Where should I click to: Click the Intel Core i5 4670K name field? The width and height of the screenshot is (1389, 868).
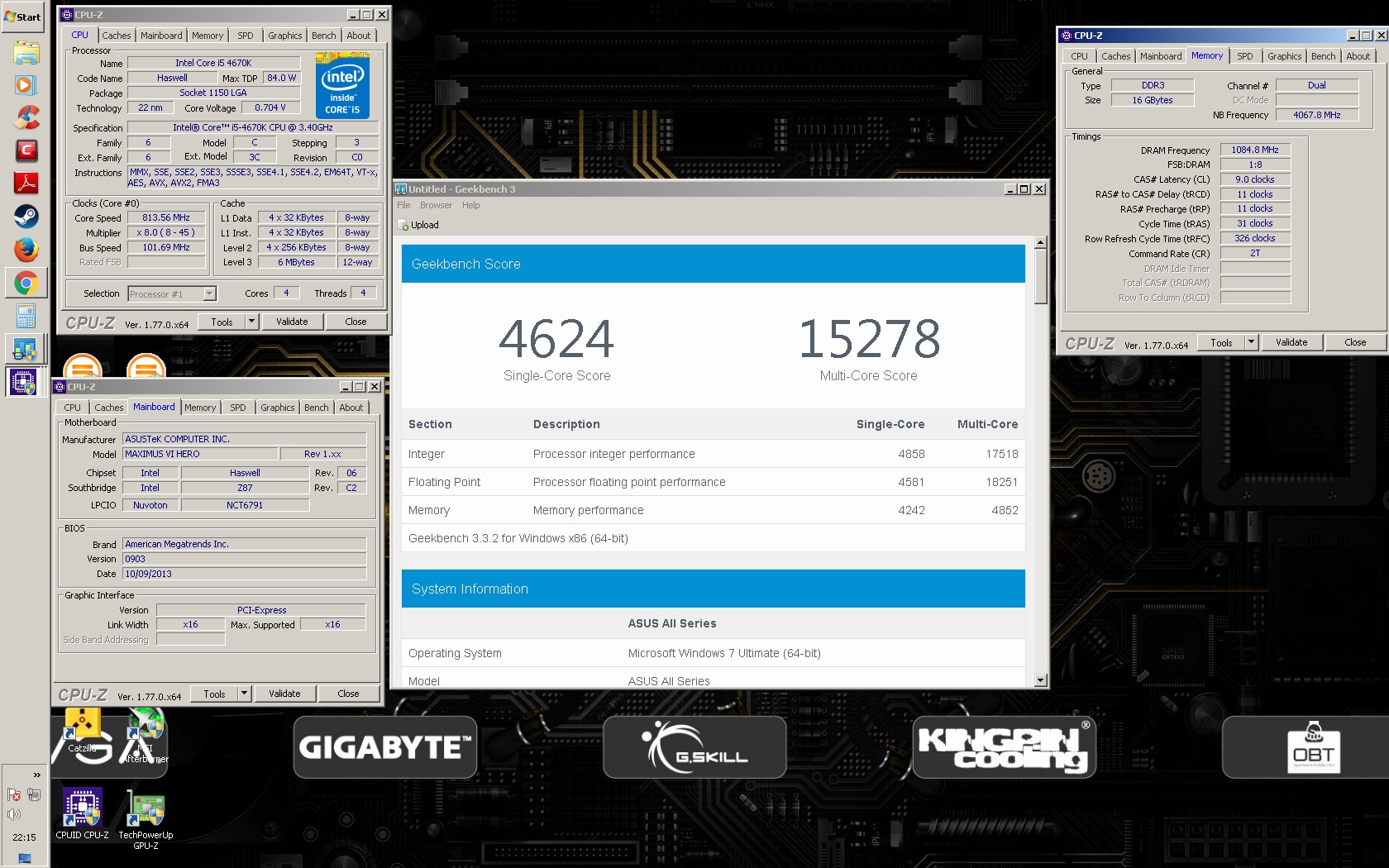(213, 63)
